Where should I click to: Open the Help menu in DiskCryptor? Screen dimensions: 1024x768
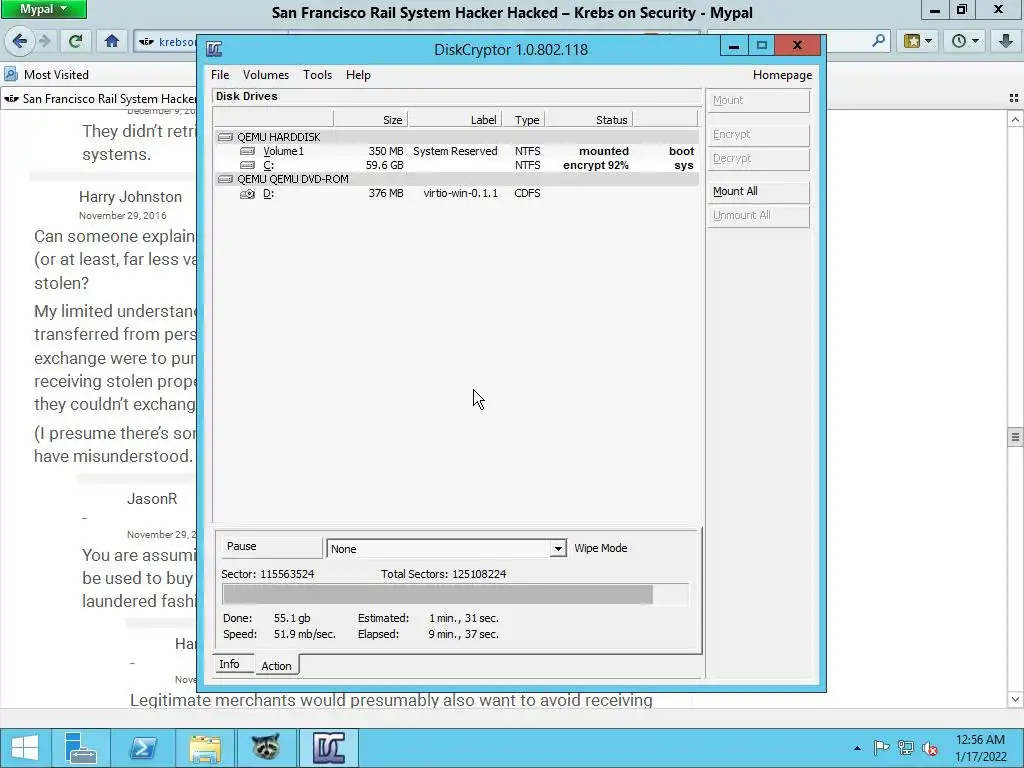pyautogui.click(x=358, y=75)
